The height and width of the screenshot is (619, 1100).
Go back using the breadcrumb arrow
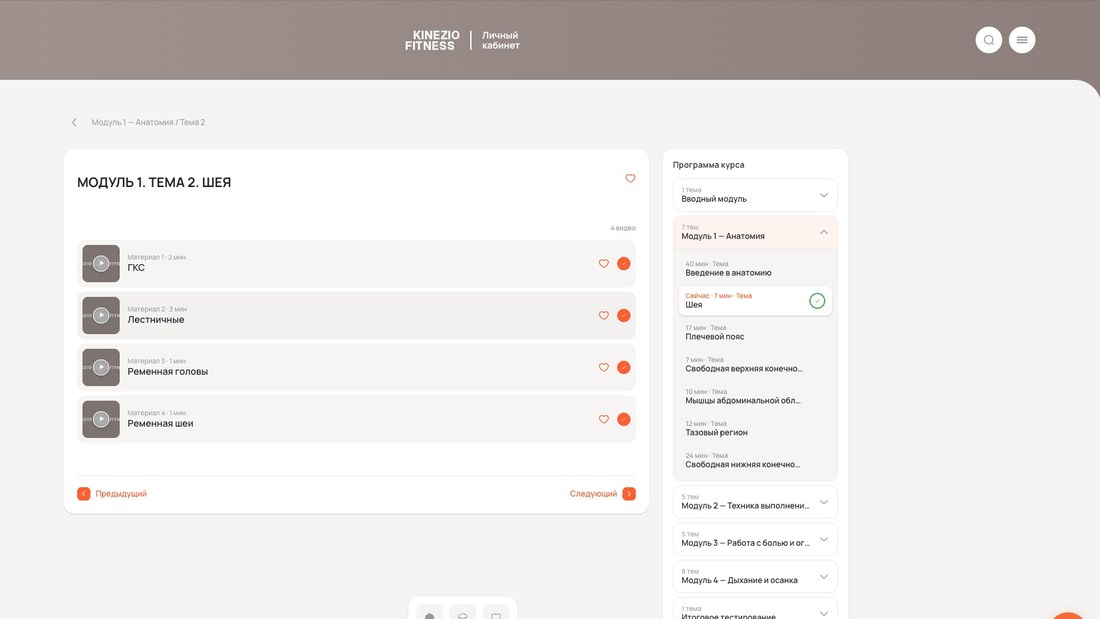pyautogui.click(x=74, y=122)
